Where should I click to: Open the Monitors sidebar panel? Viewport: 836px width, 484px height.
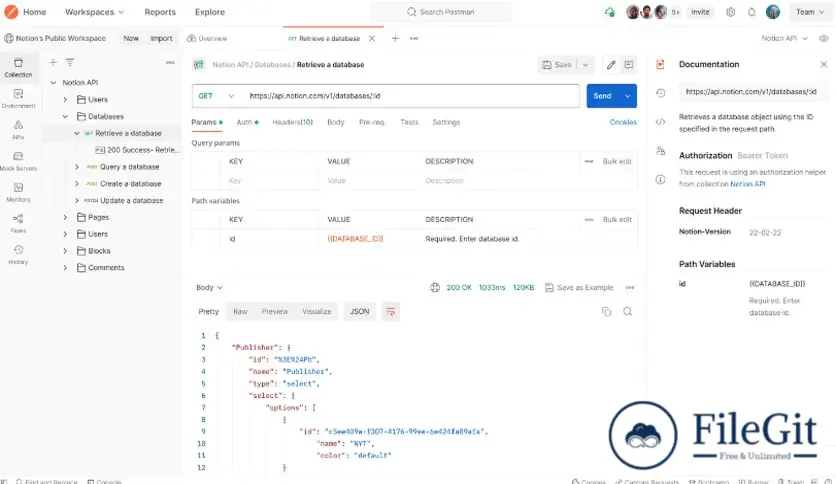click(x=18, y=192)
